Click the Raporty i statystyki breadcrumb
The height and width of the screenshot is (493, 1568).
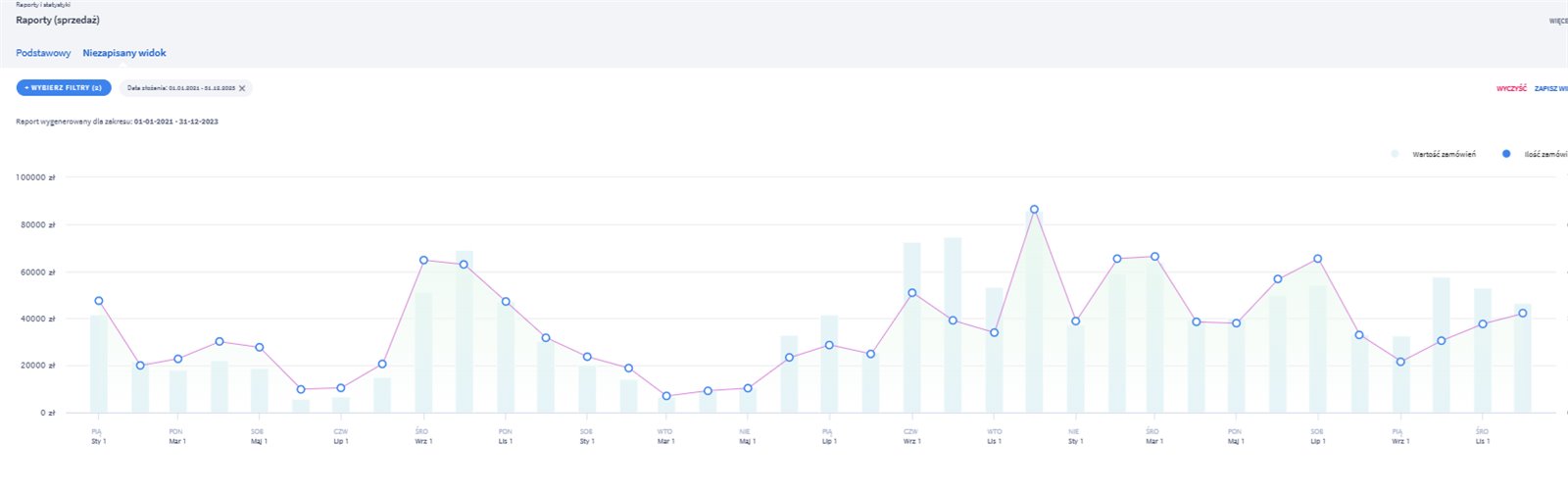43,5
